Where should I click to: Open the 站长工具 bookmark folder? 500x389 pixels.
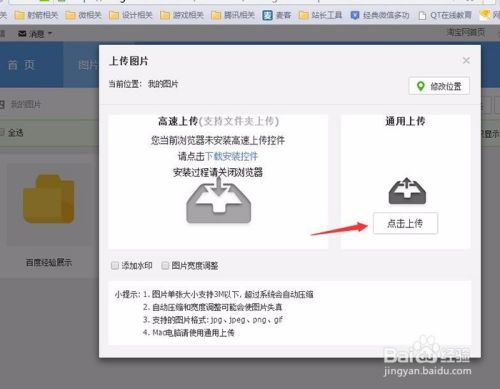pyautogui.click(x=320, y=15)
